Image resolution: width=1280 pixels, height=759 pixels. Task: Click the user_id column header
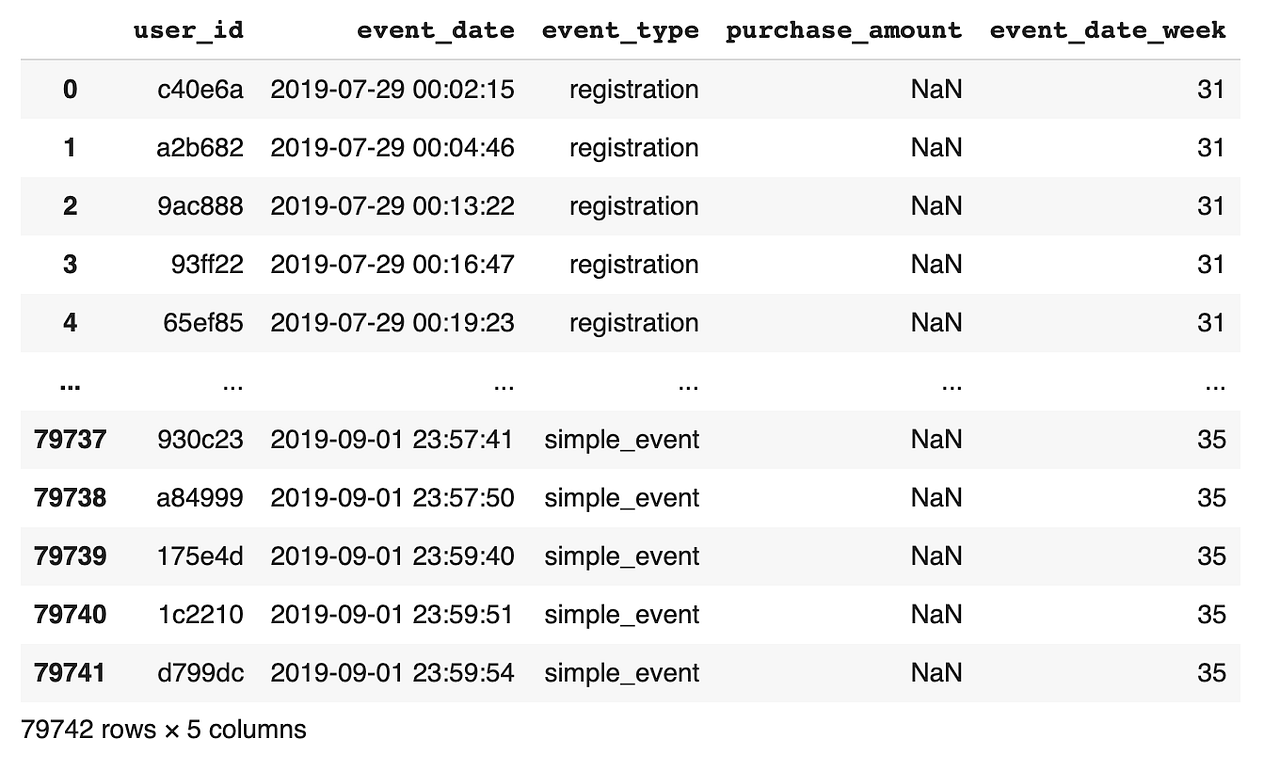188,30
